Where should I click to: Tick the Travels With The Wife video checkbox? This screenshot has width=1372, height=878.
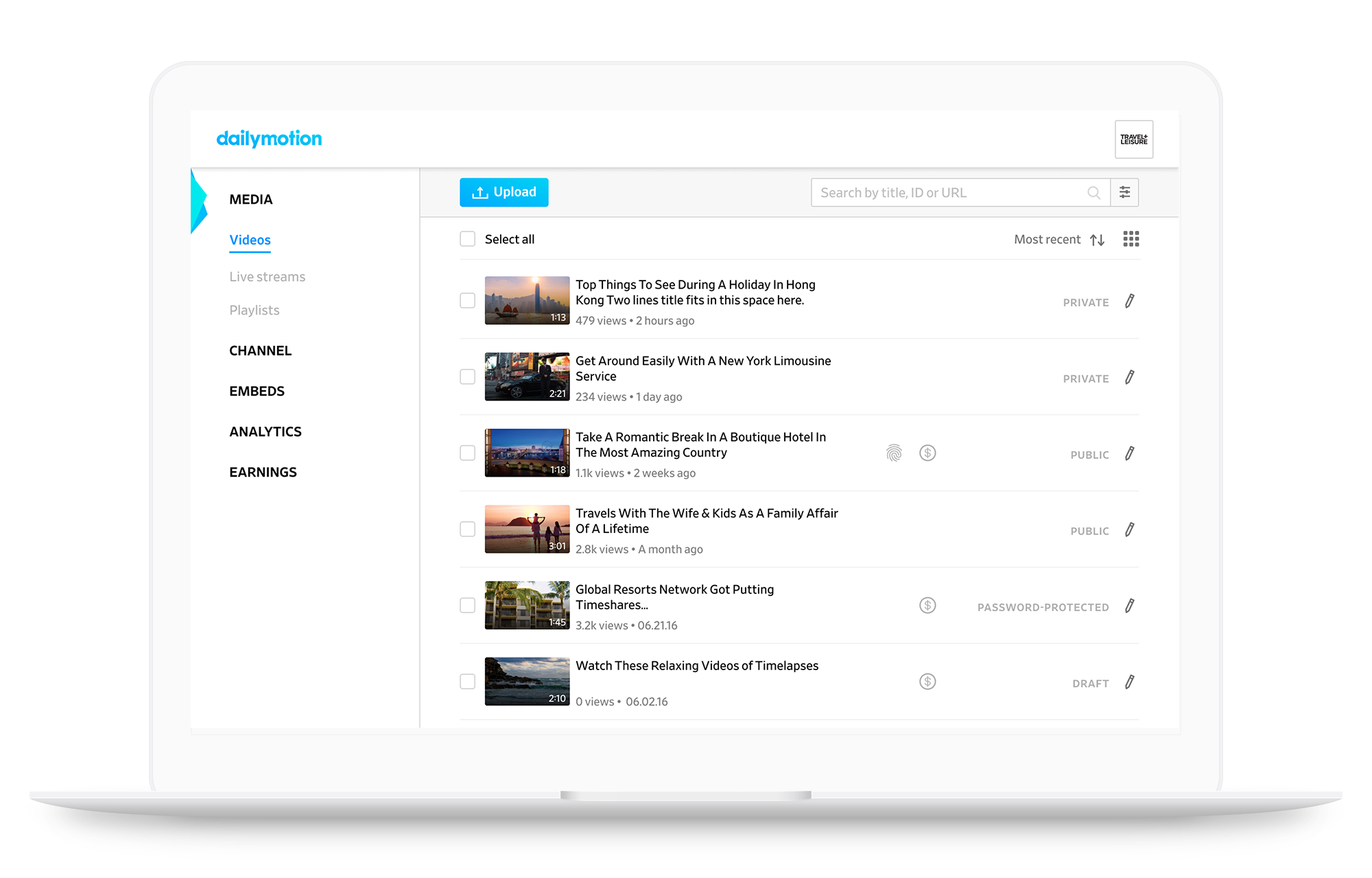point(467,529)
